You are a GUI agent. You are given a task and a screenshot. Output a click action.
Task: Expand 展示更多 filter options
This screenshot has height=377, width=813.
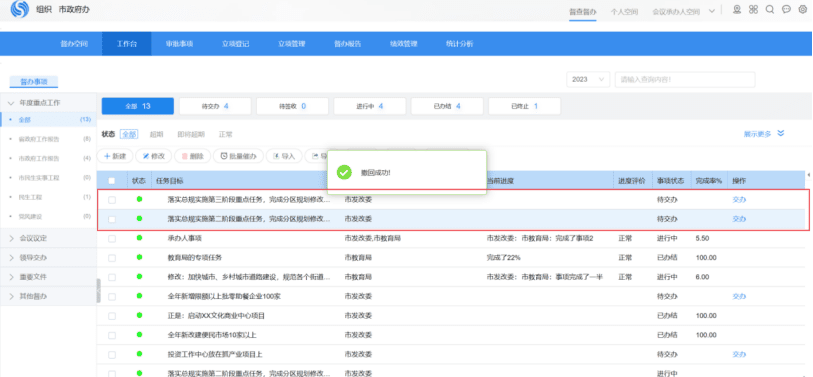[764, 134]
